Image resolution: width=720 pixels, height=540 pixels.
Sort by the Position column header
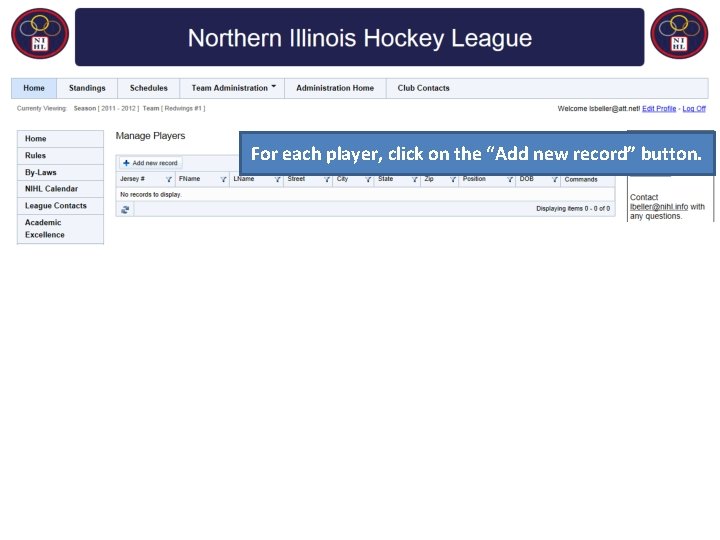(x=474, y=179)
